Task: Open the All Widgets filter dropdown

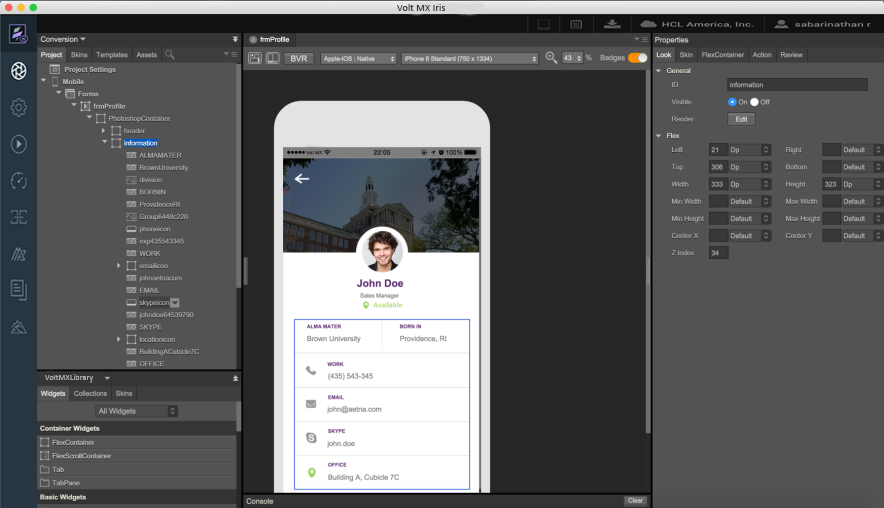Action: point(137,411)
